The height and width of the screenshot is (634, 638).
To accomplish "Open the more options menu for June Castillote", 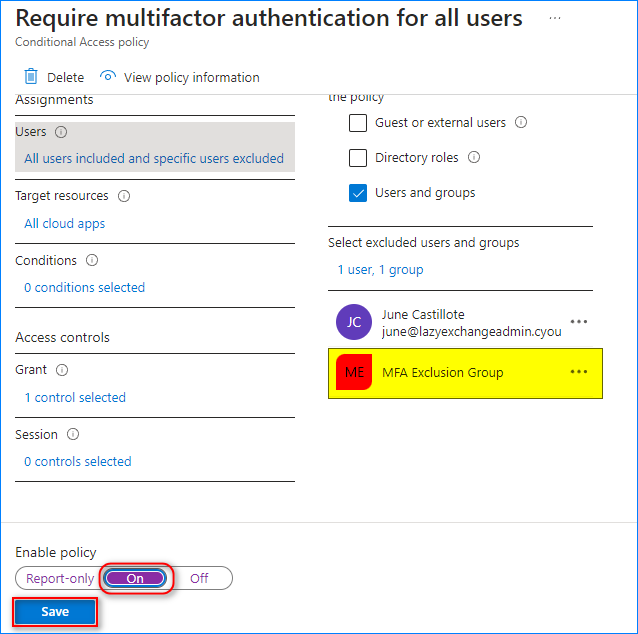I will (x=579, y=321).
